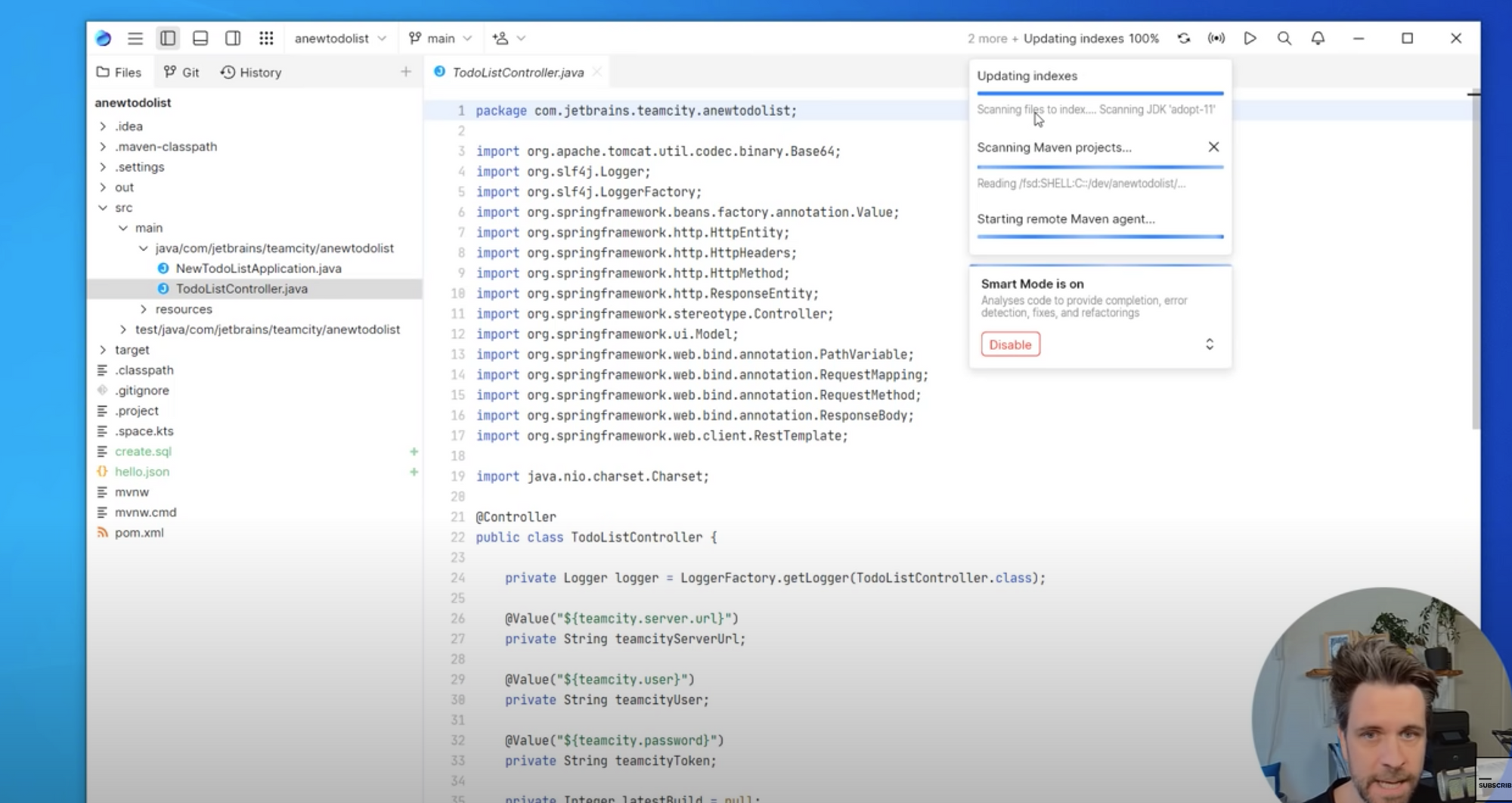The width and height of the screenshot is (1512, 803).
Task: Open the main branch dropdown
Action: 440,38
